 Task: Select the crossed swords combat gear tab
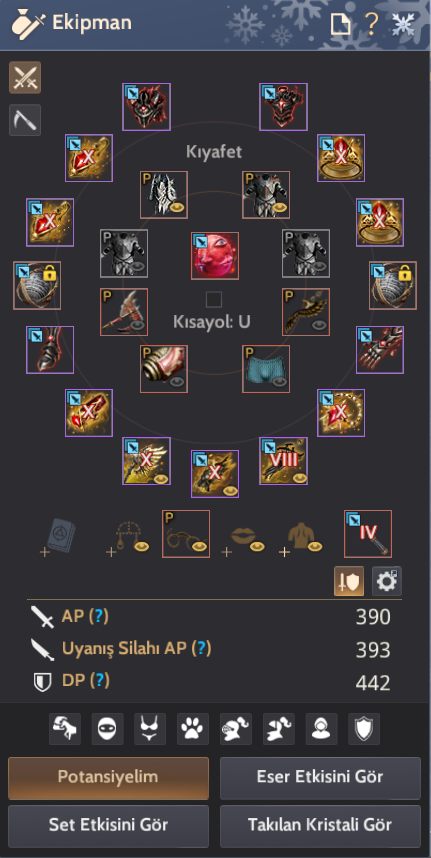pos(25,77)
